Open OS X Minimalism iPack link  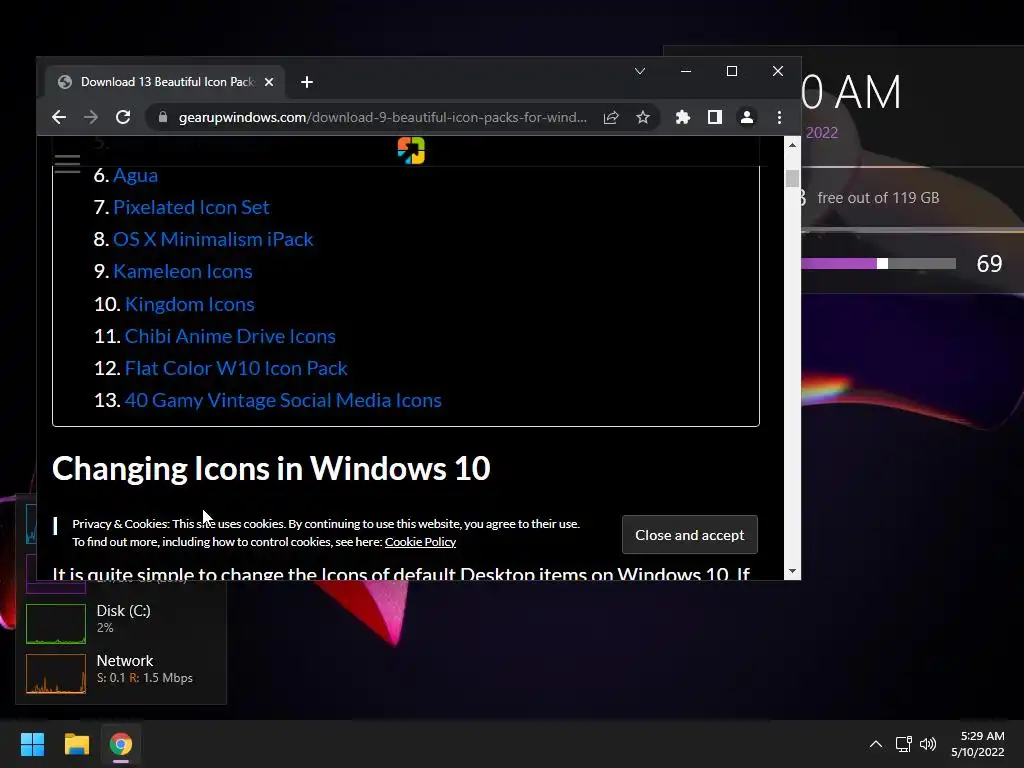click(x=213, y=239)
